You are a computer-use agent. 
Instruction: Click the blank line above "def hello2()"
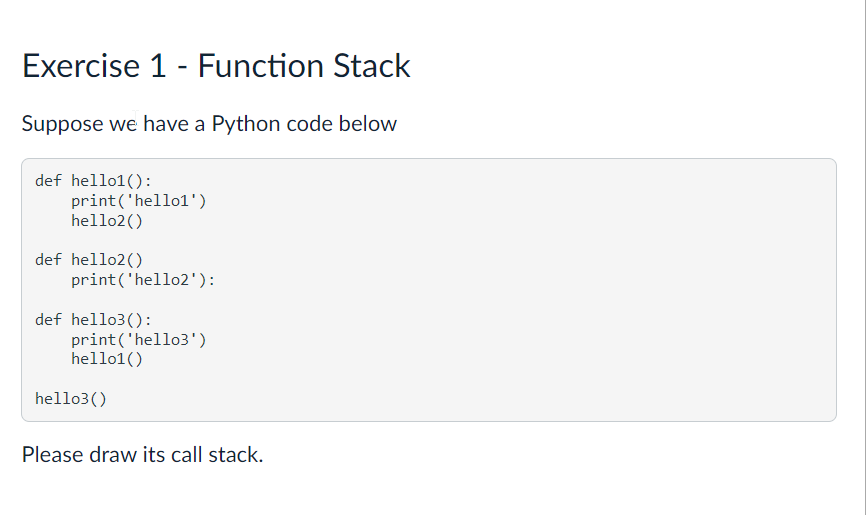(x=429, y=240)
